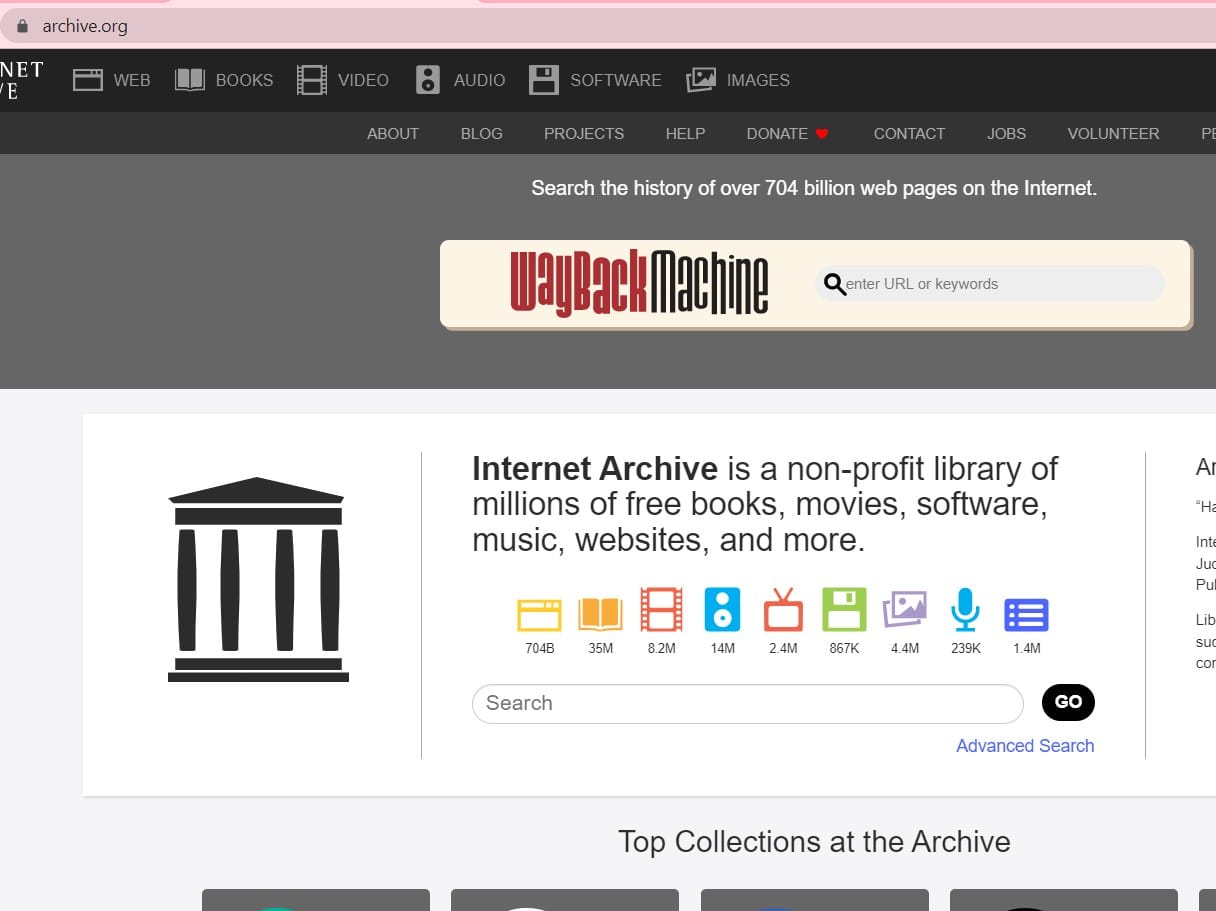Click the IMAGES label in top nav
This screenshot has height=911, width=1216.
tap(758, 80)
